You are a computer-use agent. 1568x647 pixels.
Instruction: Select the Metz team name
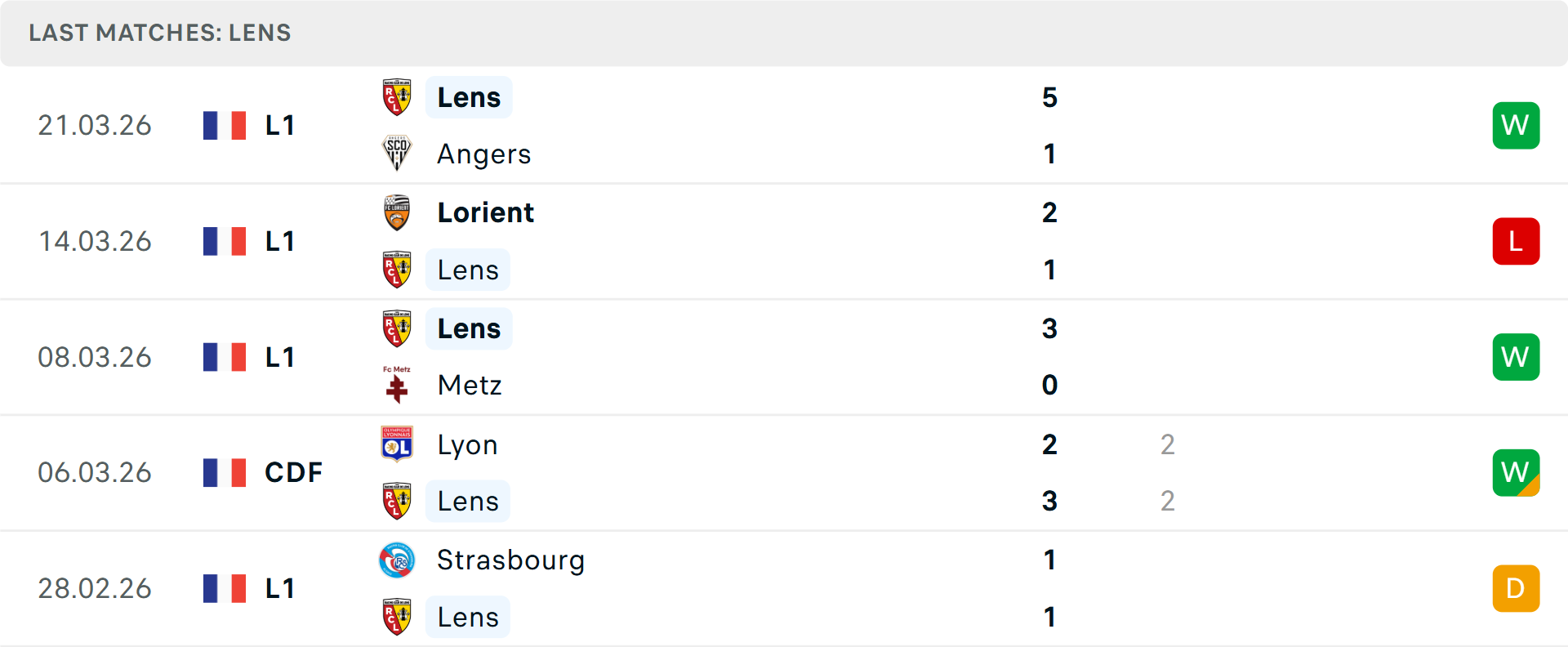(470, 385)
